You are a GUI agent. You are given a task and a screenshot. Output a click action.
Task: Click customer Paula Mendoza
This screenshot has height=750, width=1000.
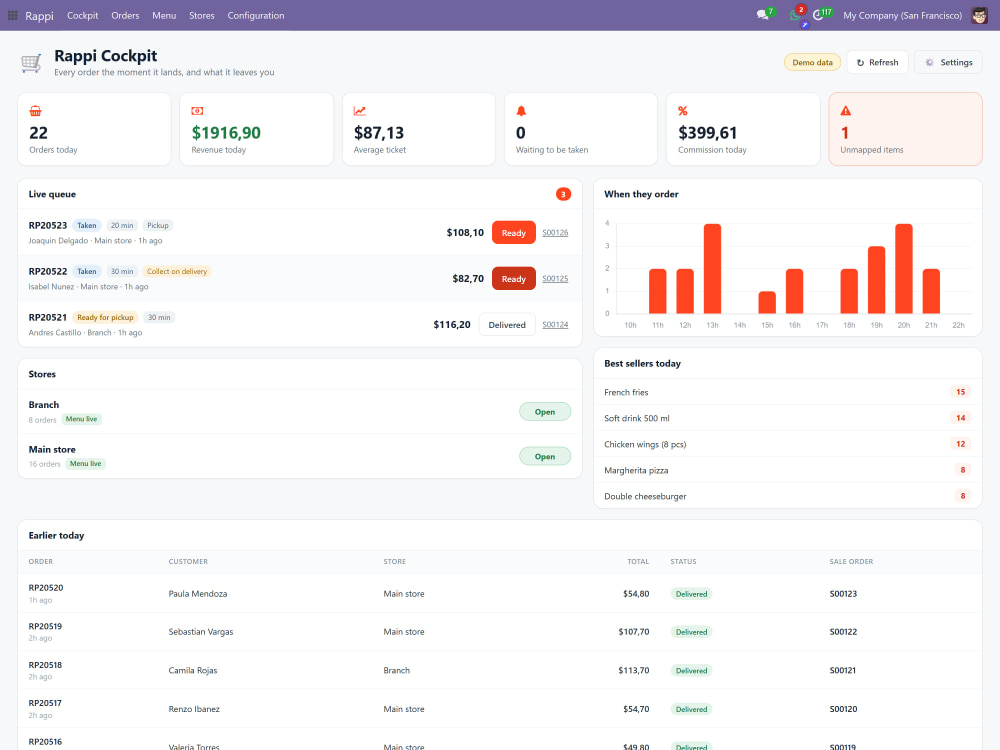coord(198,594)
